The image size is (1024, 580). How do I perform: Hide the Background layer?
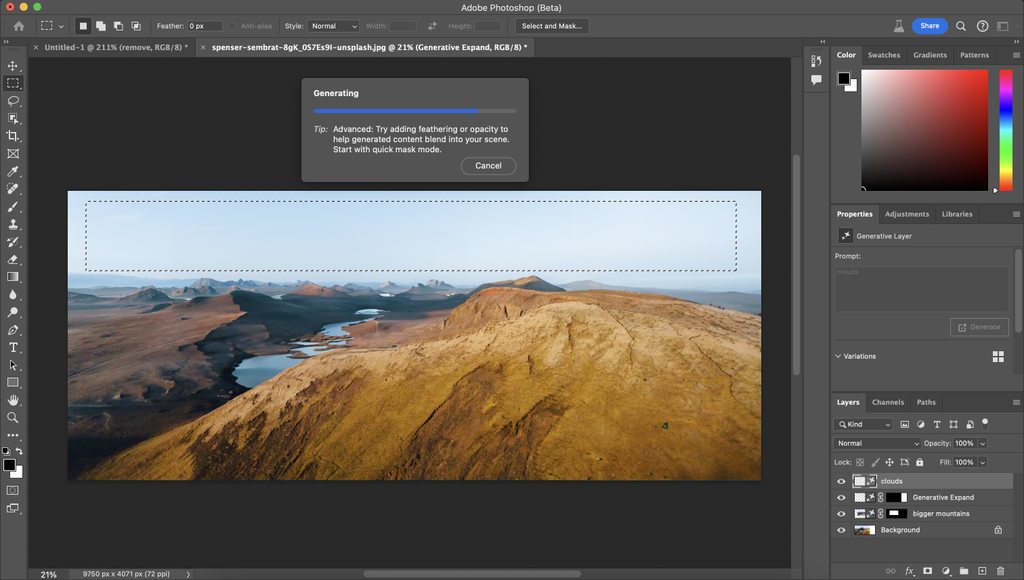(x=841, y=530)
